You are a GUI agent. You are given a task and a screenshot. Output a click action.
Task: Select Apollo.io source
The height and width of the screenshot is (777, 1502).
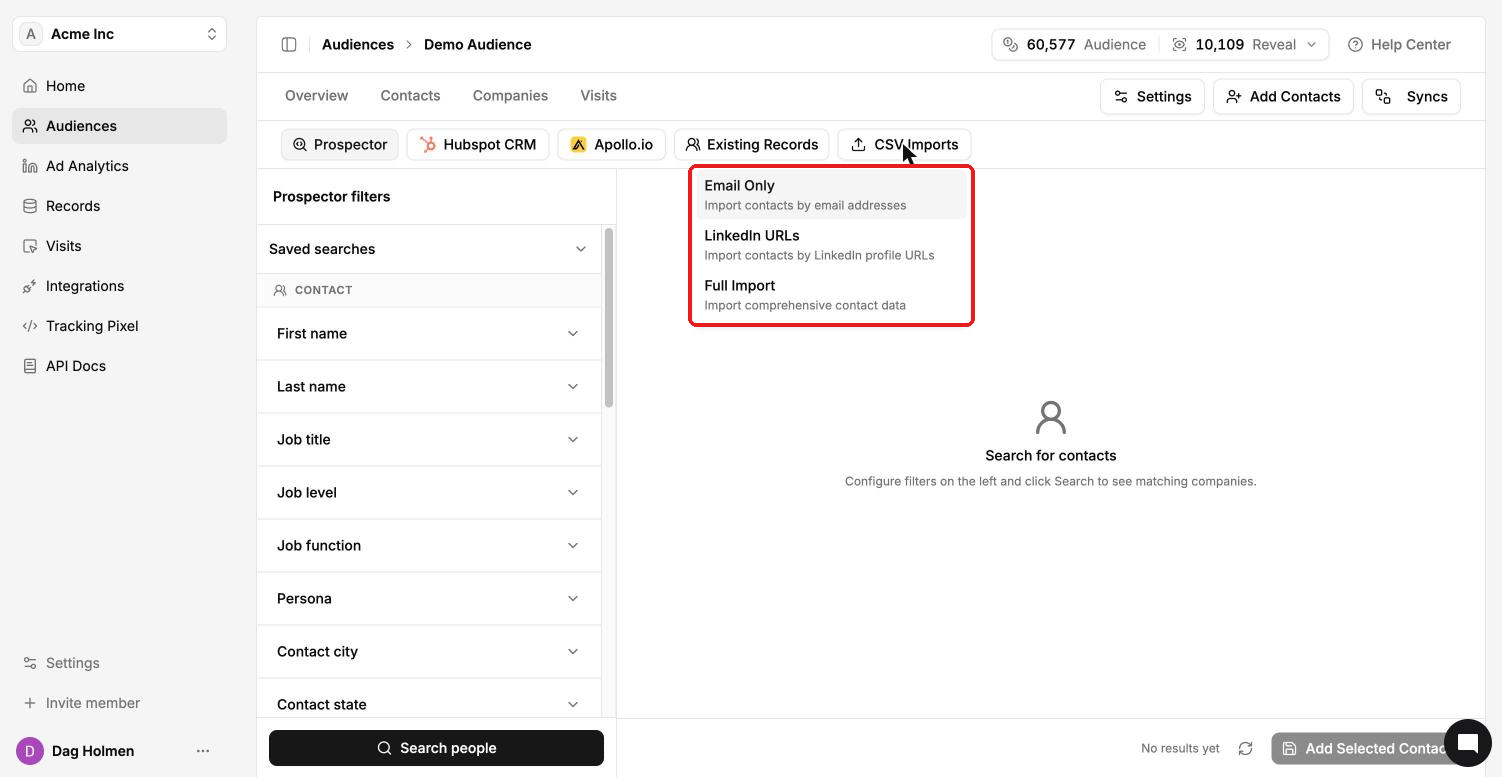point(611,144)
